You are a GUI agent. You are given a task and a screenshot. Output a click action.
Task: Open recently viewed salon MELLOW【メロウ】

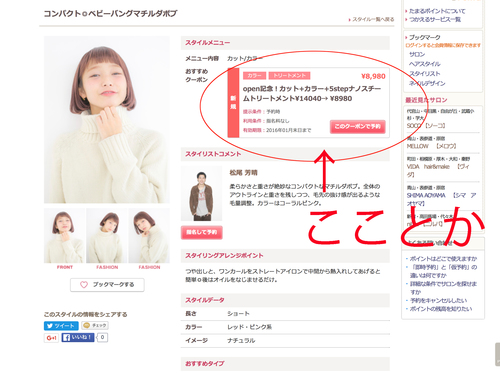(431, 146)
